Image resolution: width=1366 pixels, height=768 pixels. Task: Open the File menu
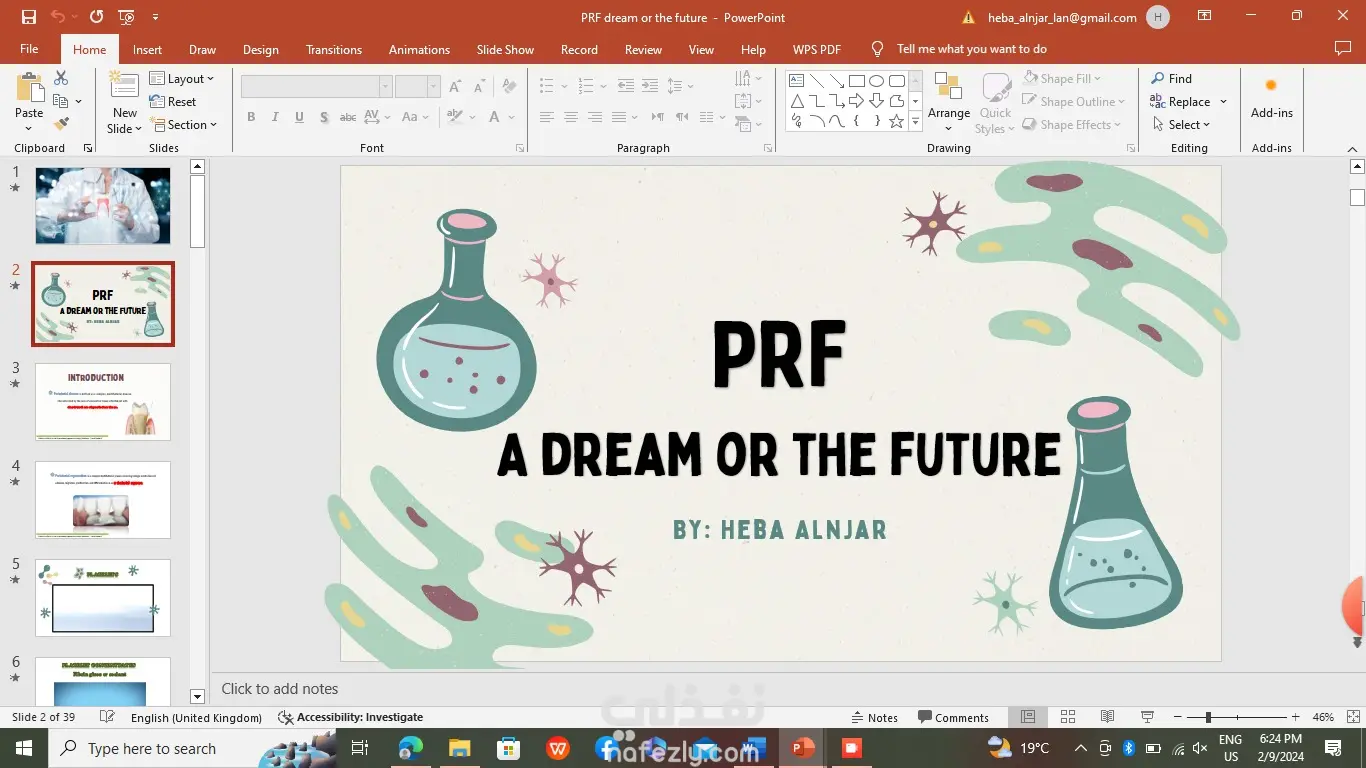tap(29, 49)
